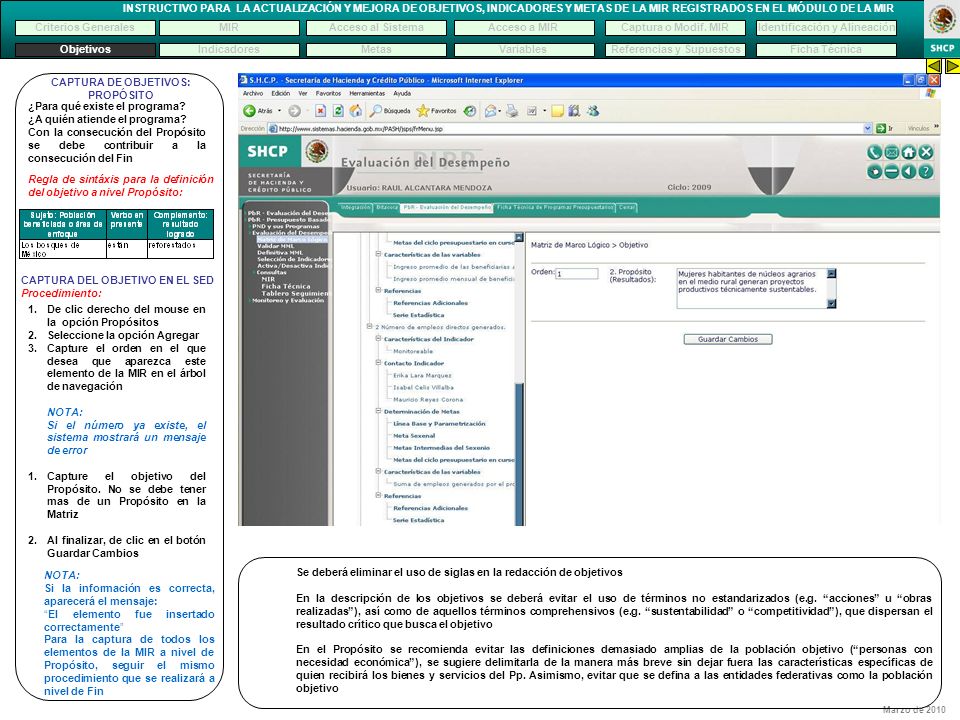Screen dimensions: 960x720
Task: Collapse the last Referencias tree node
Action: [x=378, y=495]
